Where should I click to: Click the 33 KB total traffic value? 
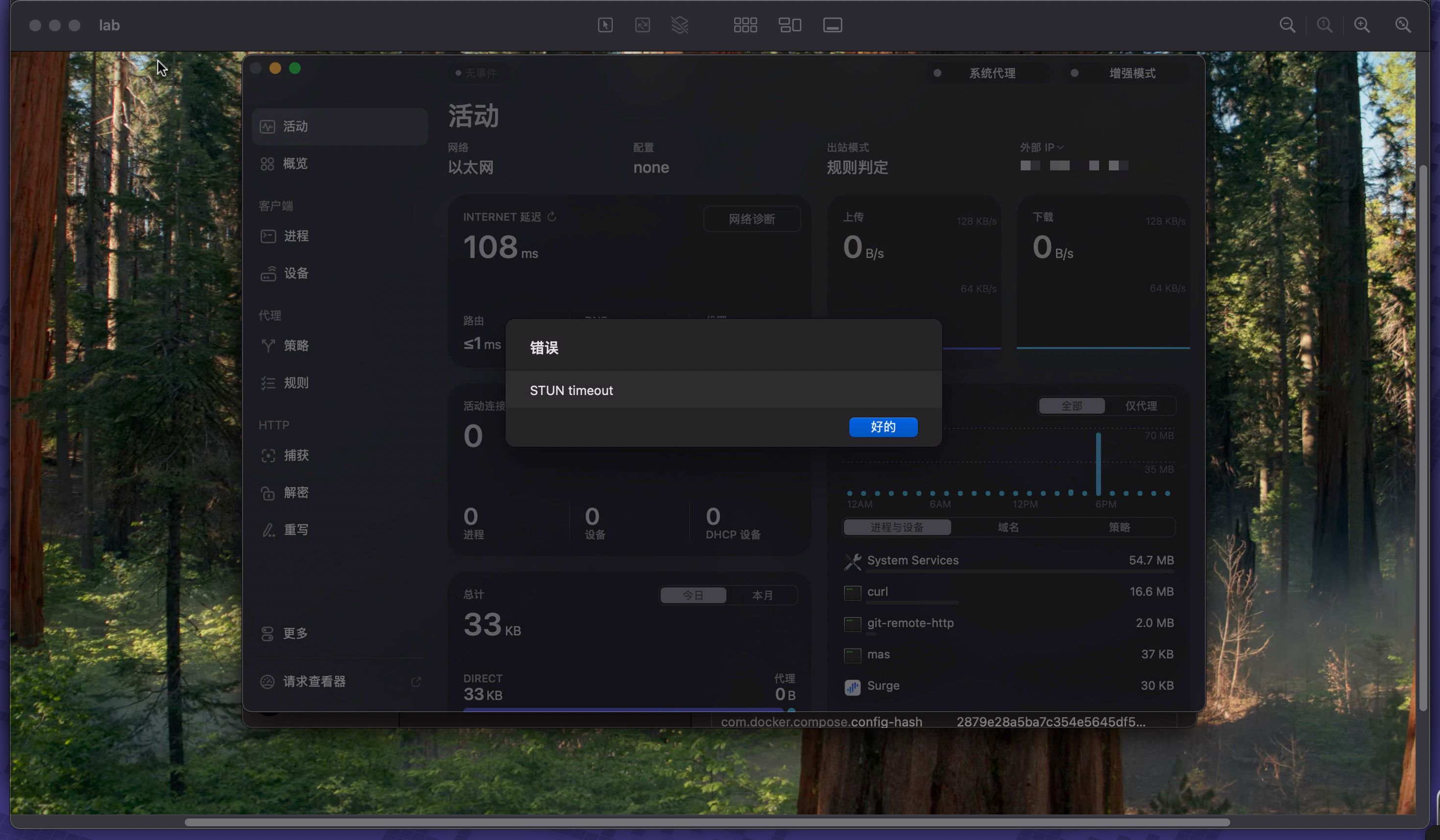click(491, 624)
